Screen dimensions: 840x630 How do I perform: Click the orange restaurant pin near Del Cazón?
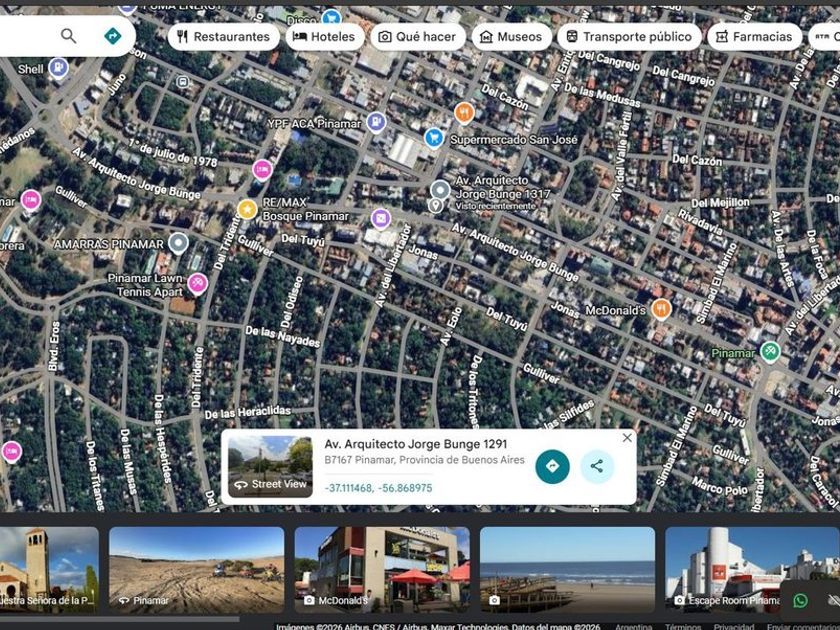464,113
